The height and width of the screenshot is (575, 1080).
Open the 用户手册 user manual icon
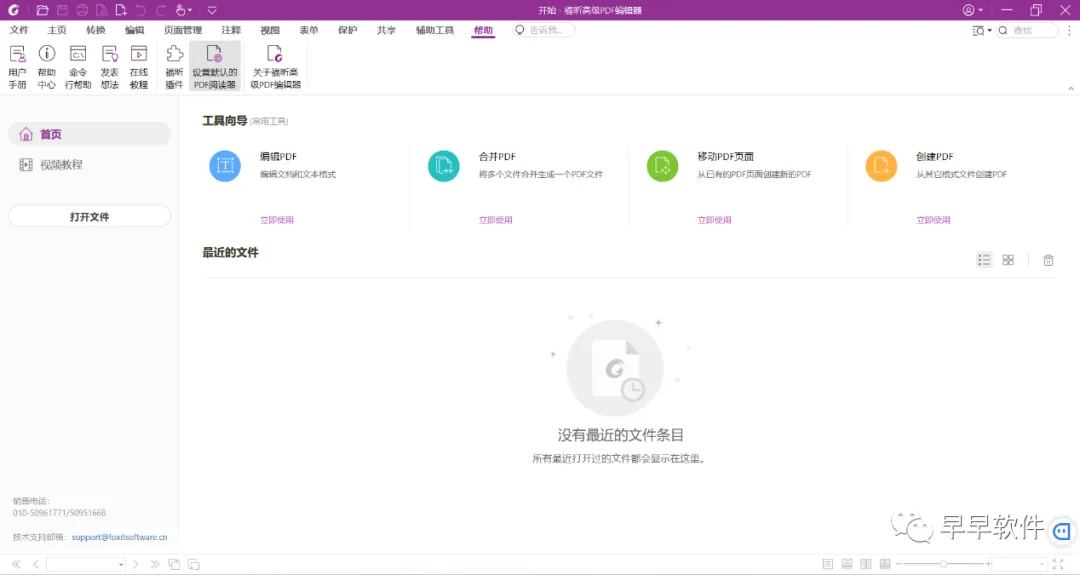coord(17,67)
